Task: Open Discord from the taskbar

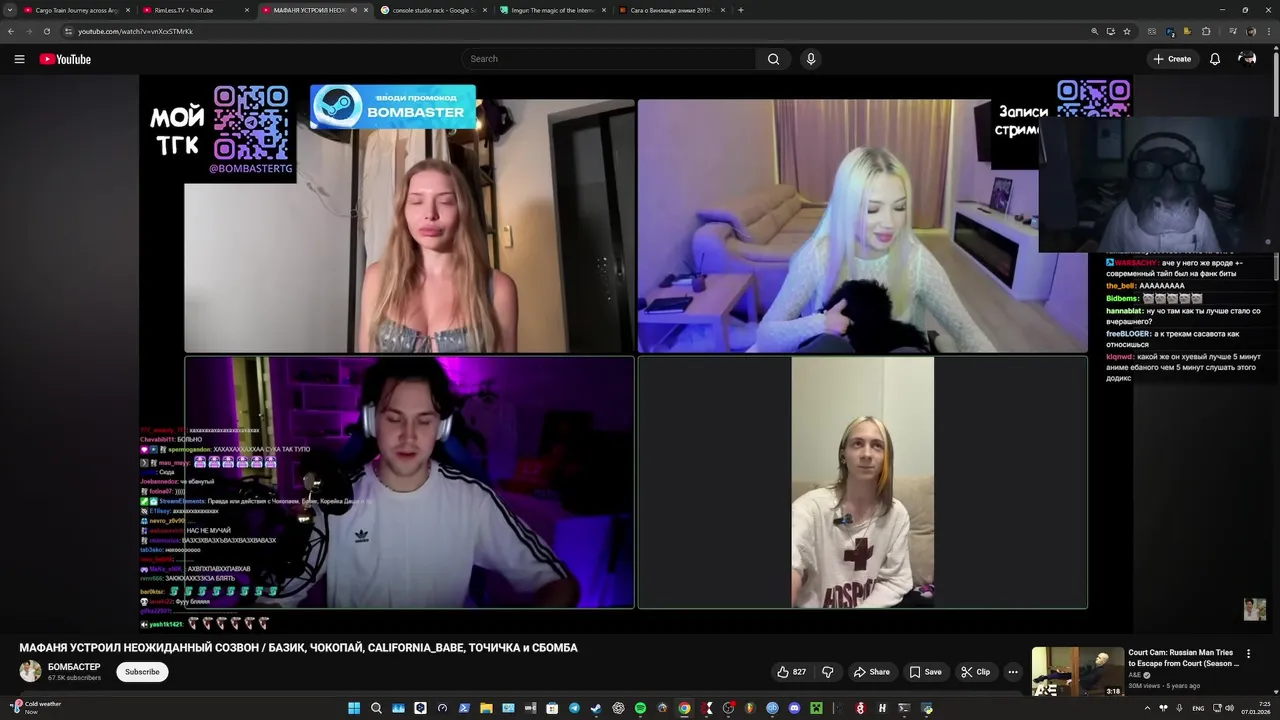Action: point(794,708)
